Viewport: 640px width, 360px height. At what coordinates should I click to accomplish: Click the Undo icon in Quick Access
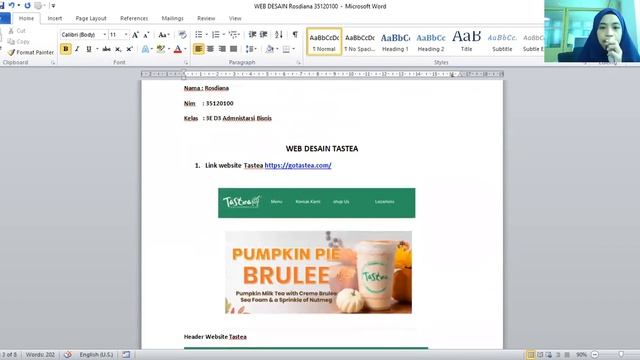tap(11, 5)
